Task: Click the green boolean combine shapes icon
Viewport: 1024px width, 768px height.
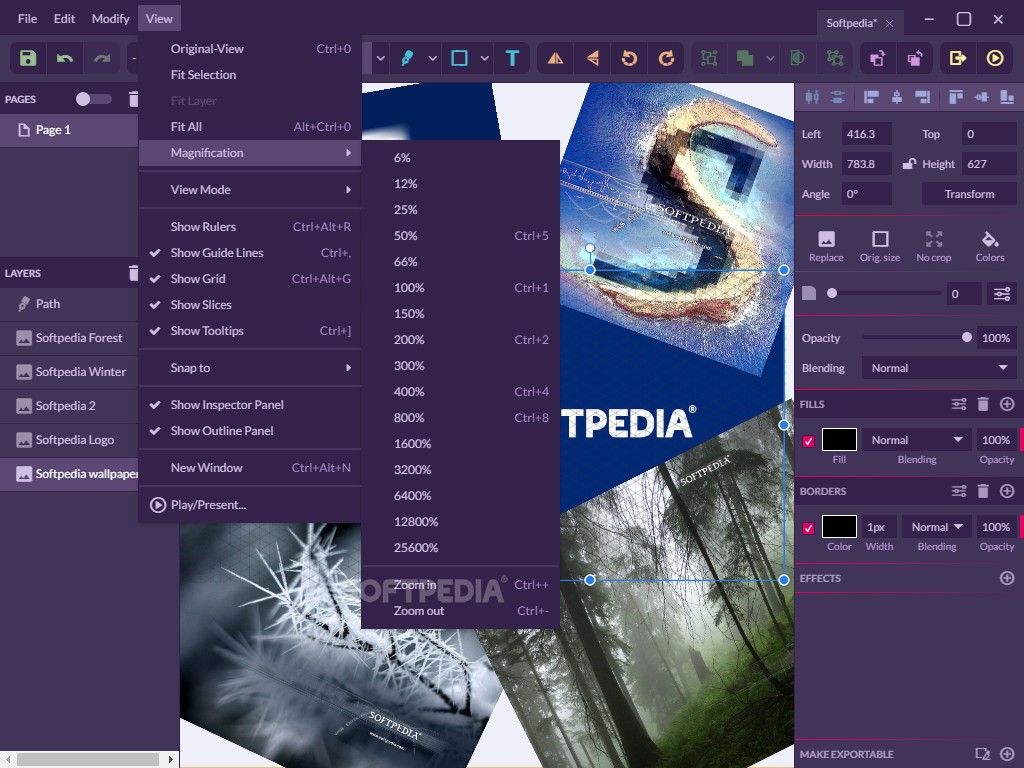Action: pyautogui.click(x=745, y=58)
